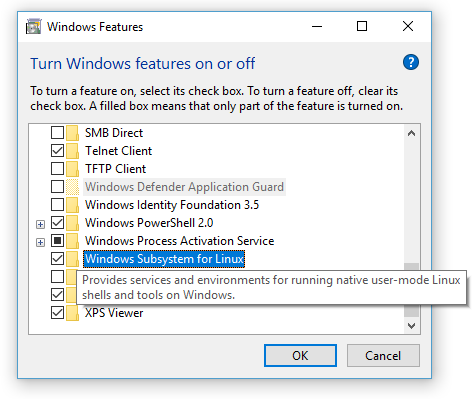Click the Windows Process Activation Service folder icon
The width and height of the screenshot is (476, 399).
(72, 241)
